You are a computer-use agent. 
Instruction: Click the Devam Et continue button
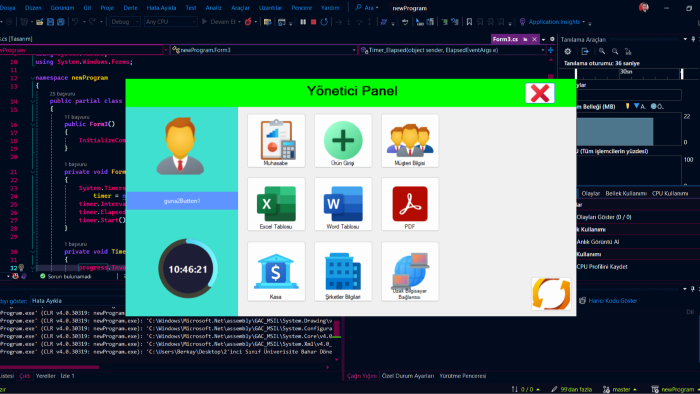click(x=219, y=21)
